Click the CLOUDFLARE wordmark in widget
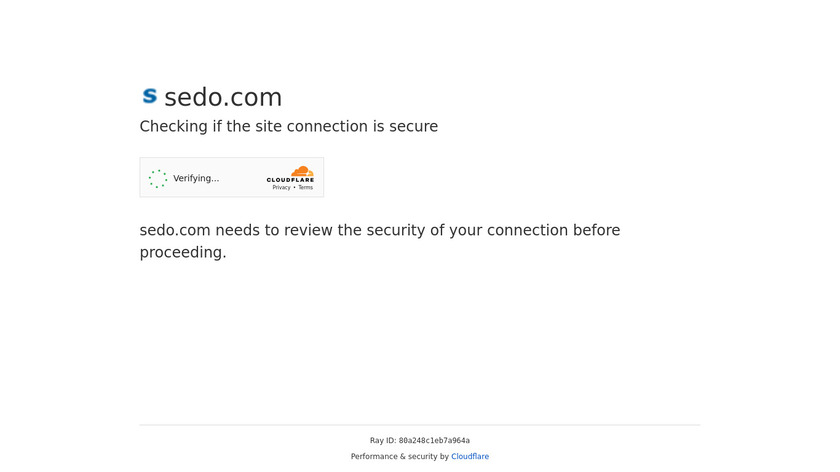The height and width of the screenshot is (472, 840). [290, 180]
